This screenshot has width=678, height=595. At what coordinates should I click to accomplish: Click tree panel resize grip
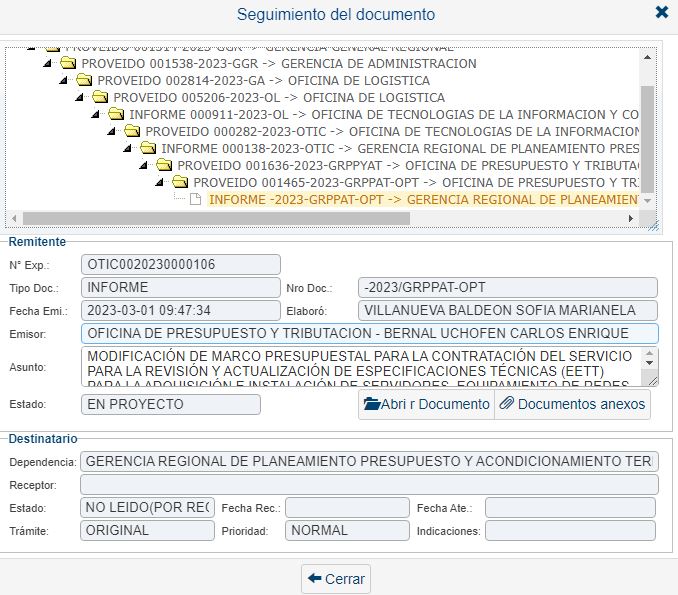(x=653, y=226)
